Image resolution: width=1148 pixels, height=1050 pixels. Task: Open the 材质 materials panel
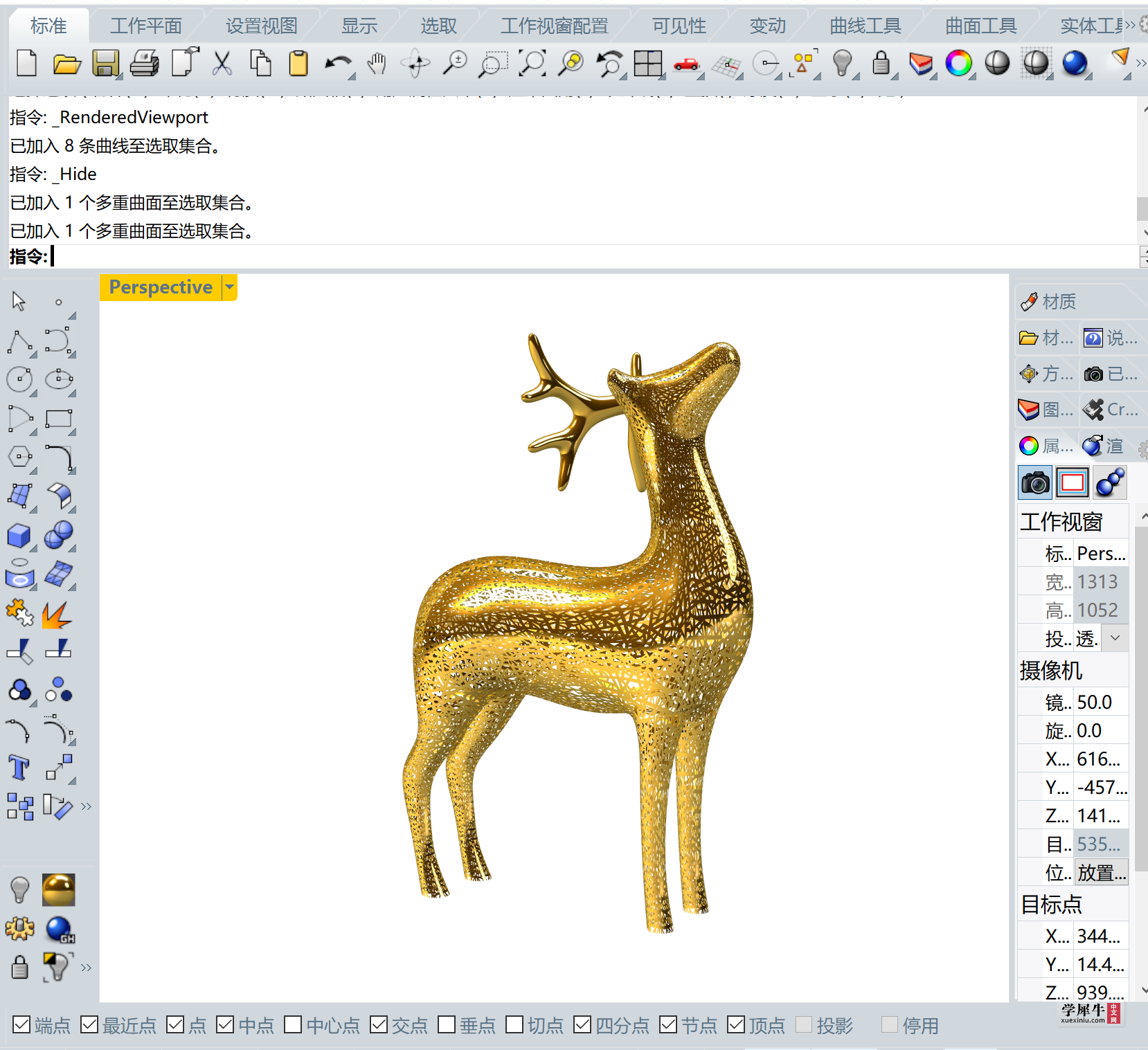click(x=1049, y=302)
